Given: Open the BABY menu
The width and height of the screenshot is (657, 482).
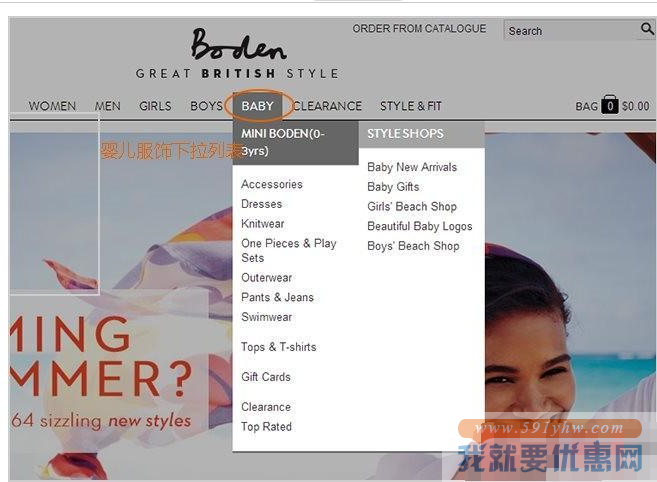Looking at the screenshot, I should (x=257, y=106).
